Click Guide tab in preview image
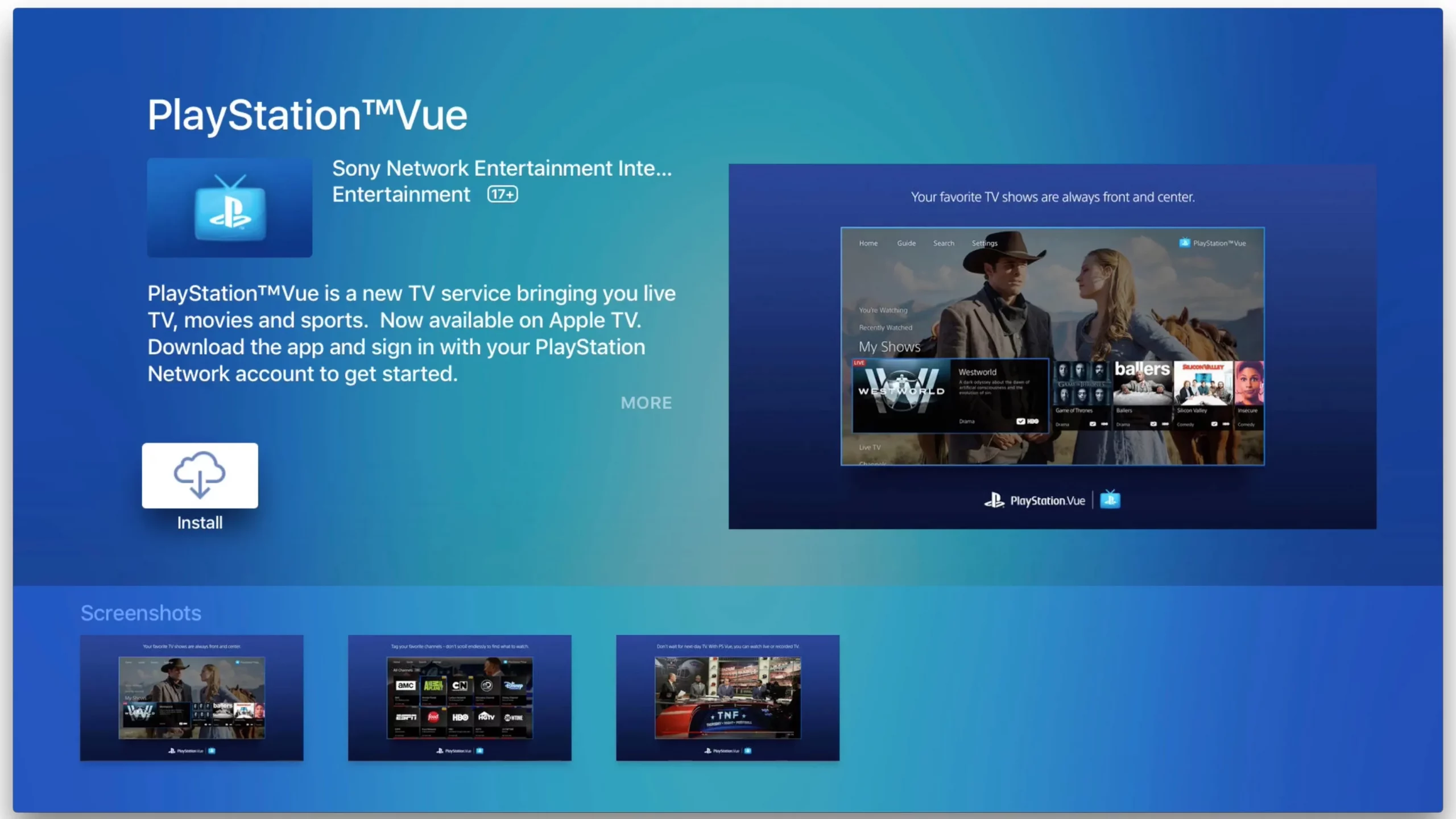The width and height of the screenshot is (1456, 819). point(906,243)
